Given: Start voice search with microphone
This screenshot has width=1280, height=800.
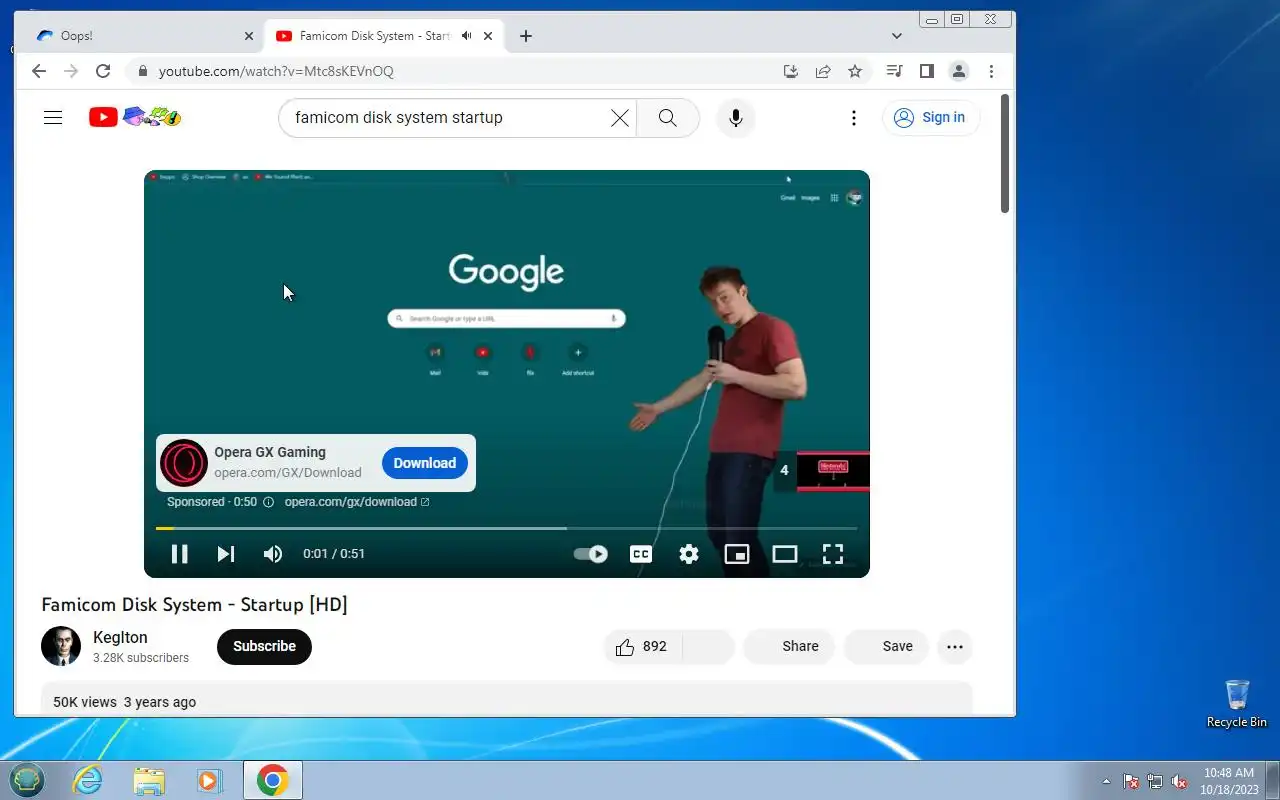Looking at the screenshot, I should 736,118.
